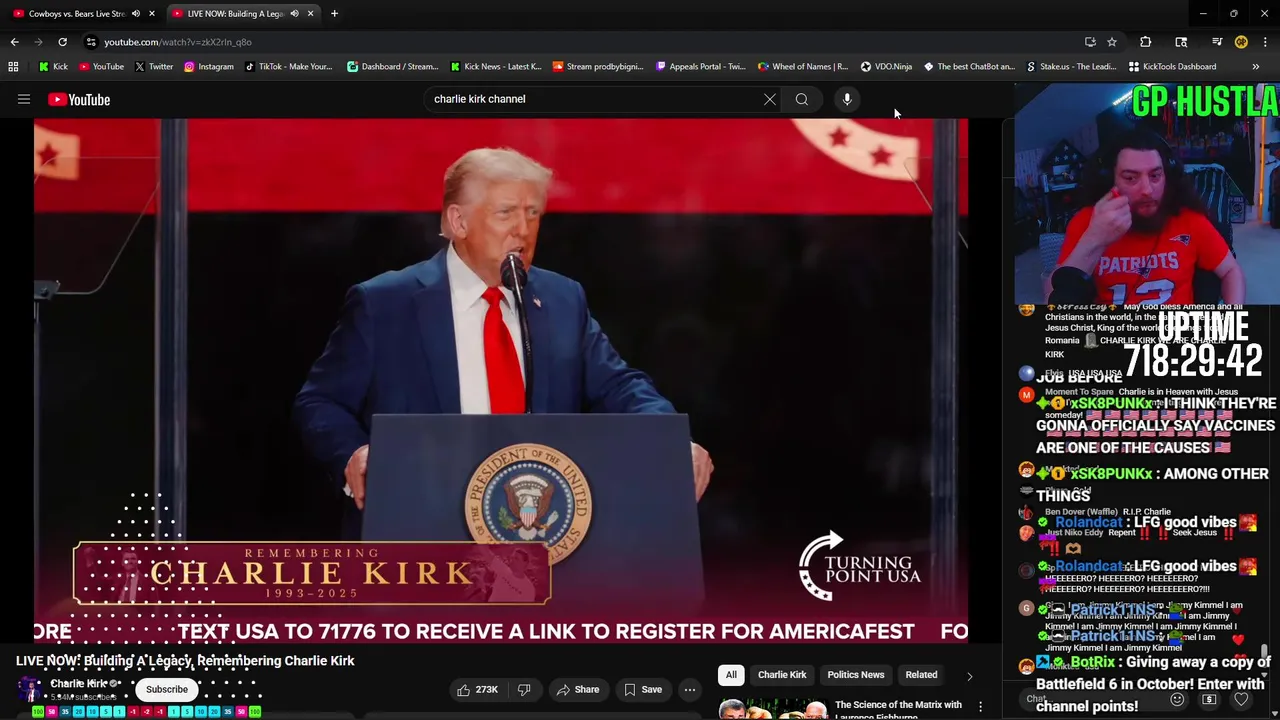Open VDO.Ninja bookmark
This screenshot has width=1280, height=720.
[x=886, y=67]
